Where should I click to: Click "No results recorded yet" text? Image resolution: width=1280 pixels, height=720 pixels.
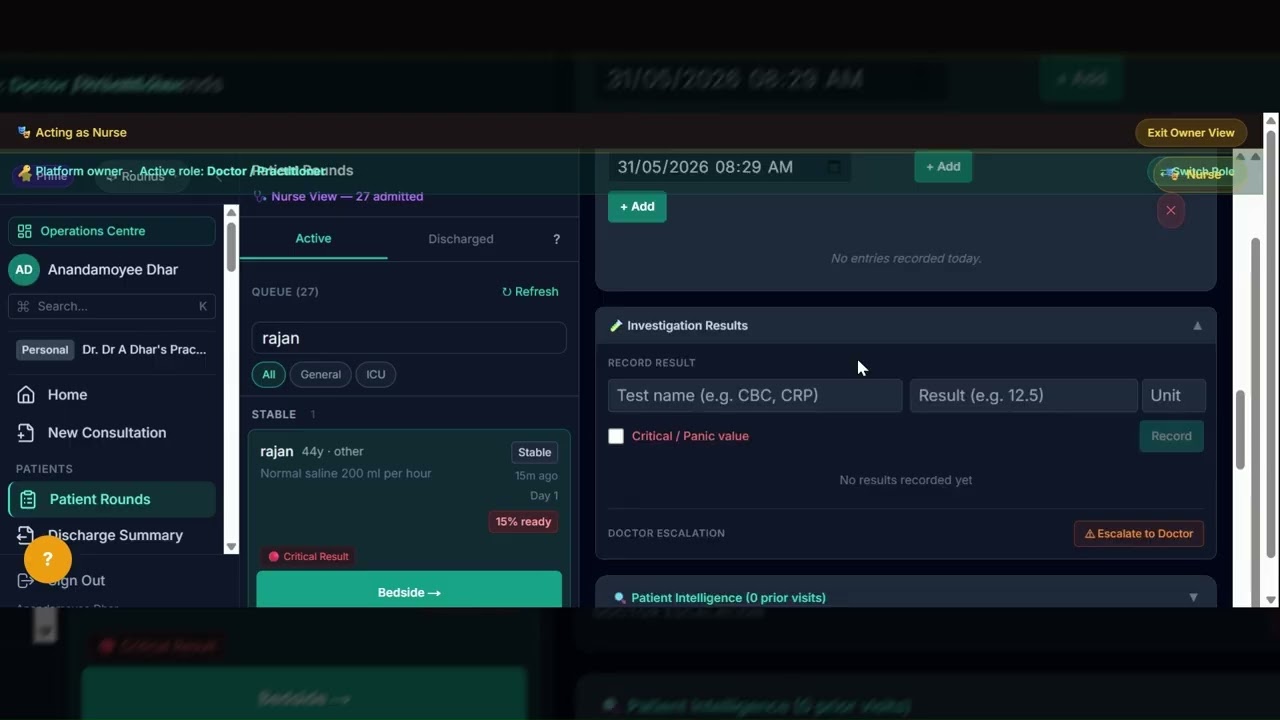pos(906,480)
